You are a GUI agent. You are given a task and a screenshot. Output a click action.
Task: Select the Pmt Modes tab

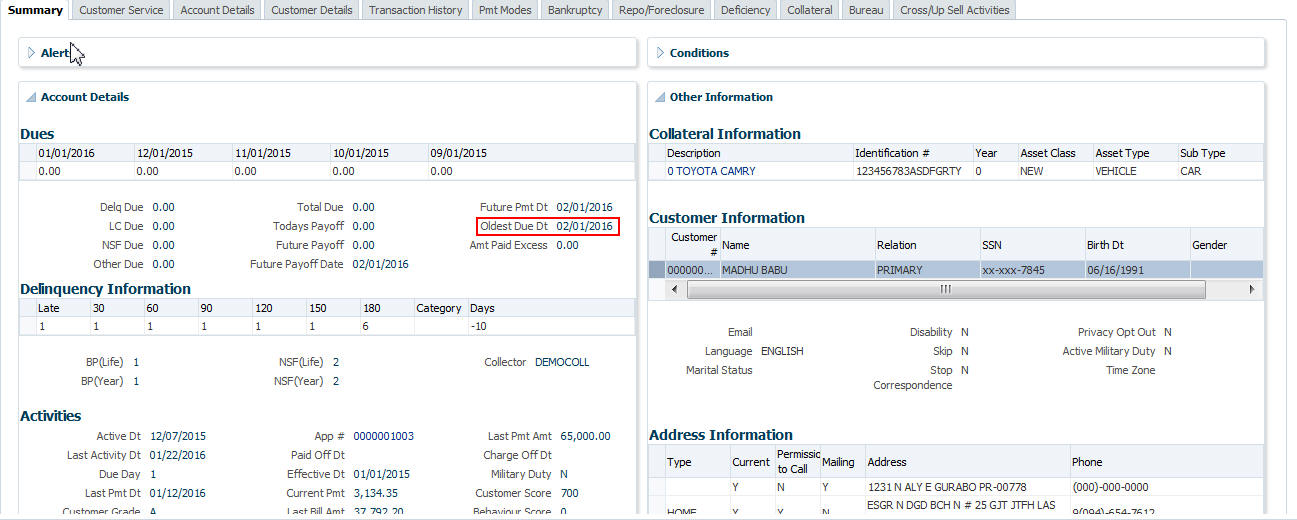[x=505, y=10]
